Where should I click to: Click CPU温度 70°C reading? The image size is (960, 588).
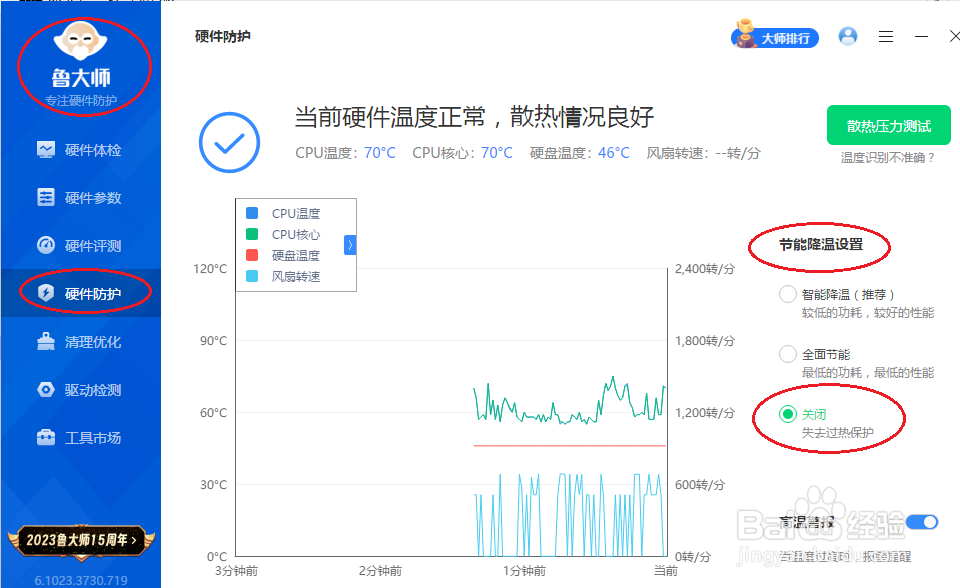pos(345,153)
